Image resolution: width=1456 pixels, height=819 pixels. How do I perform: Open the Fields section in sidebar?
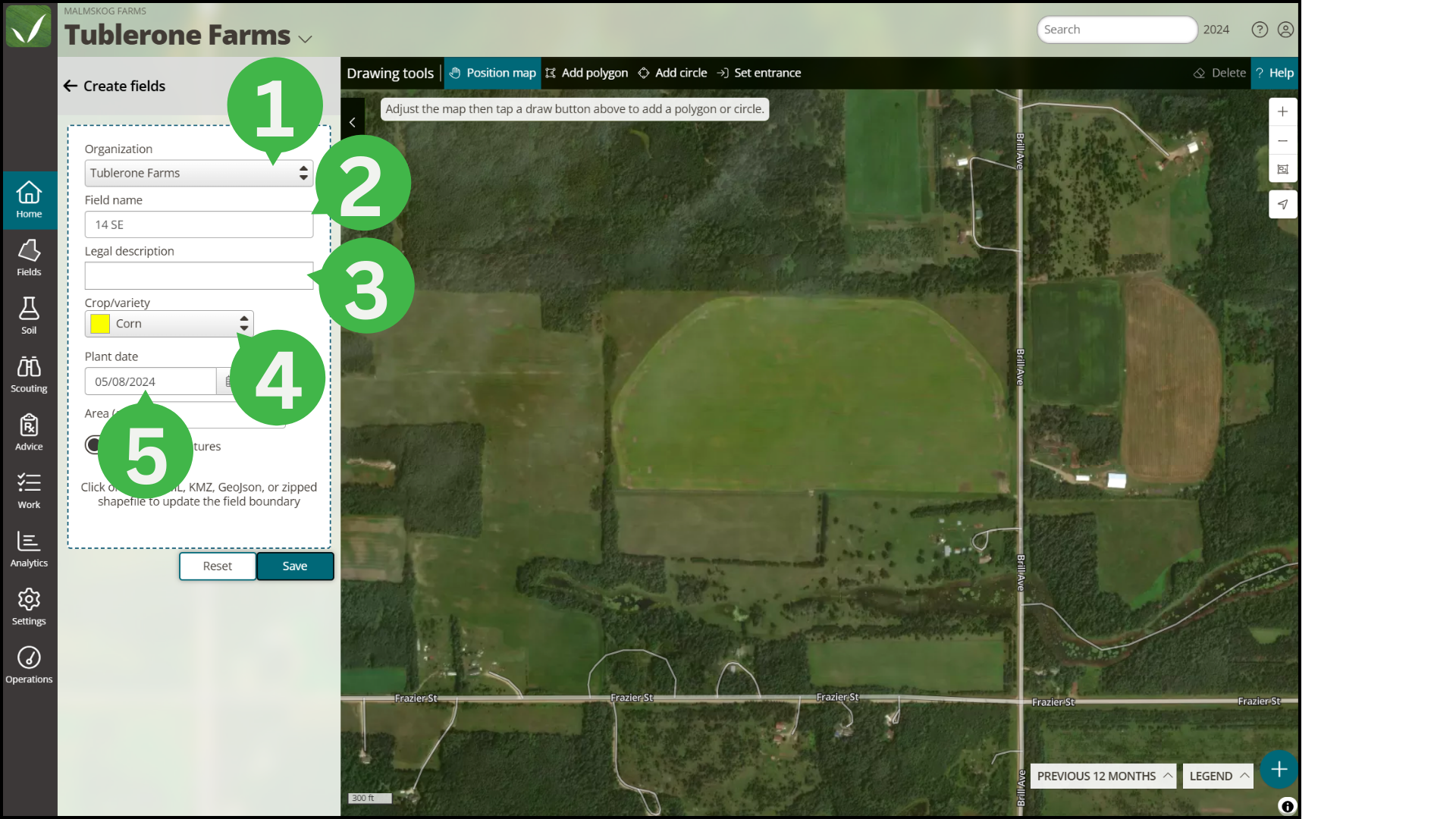pos(29,259)
